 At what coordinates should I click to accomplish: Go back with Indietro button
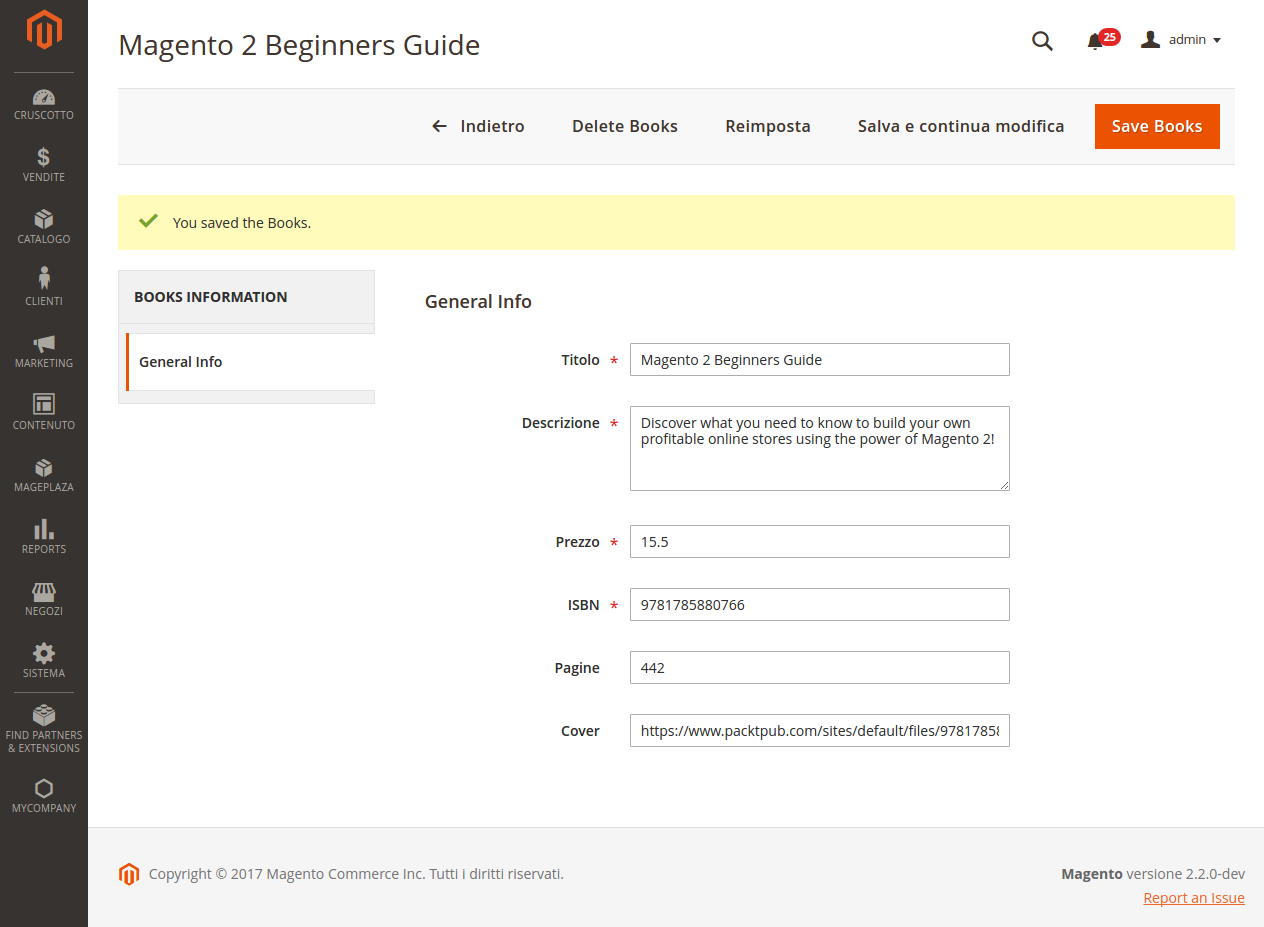click(x=478, y=126)
